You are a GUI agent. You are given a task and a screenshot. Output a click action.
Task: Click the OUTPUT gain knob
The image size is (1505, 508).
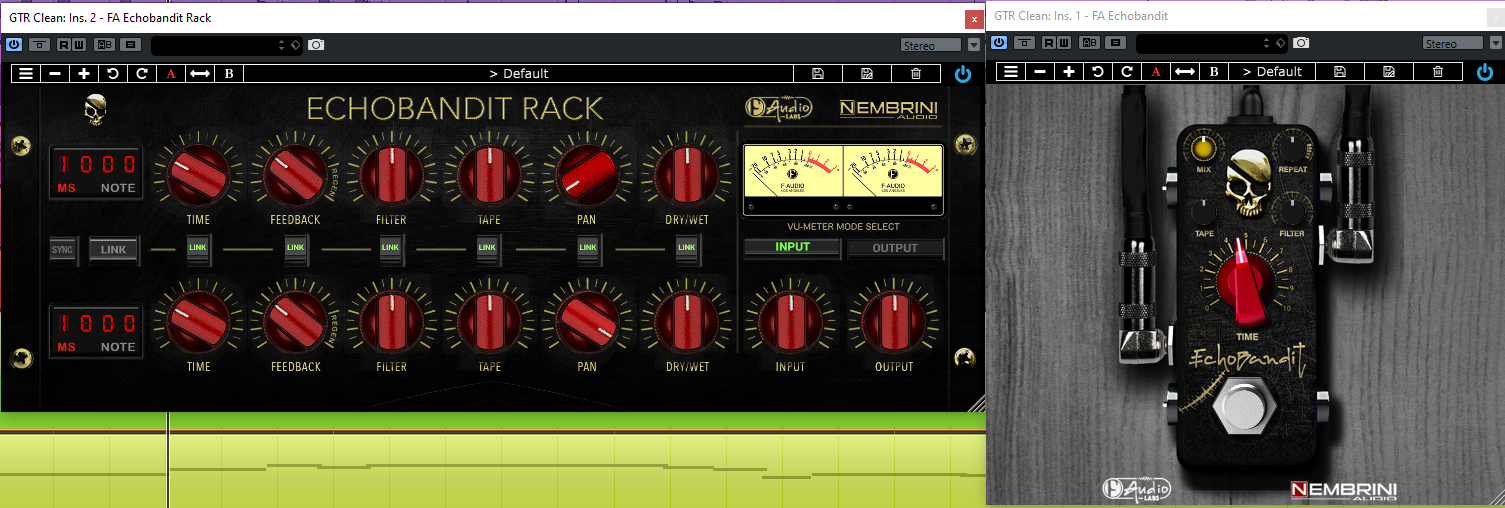[x=894, y=322]
